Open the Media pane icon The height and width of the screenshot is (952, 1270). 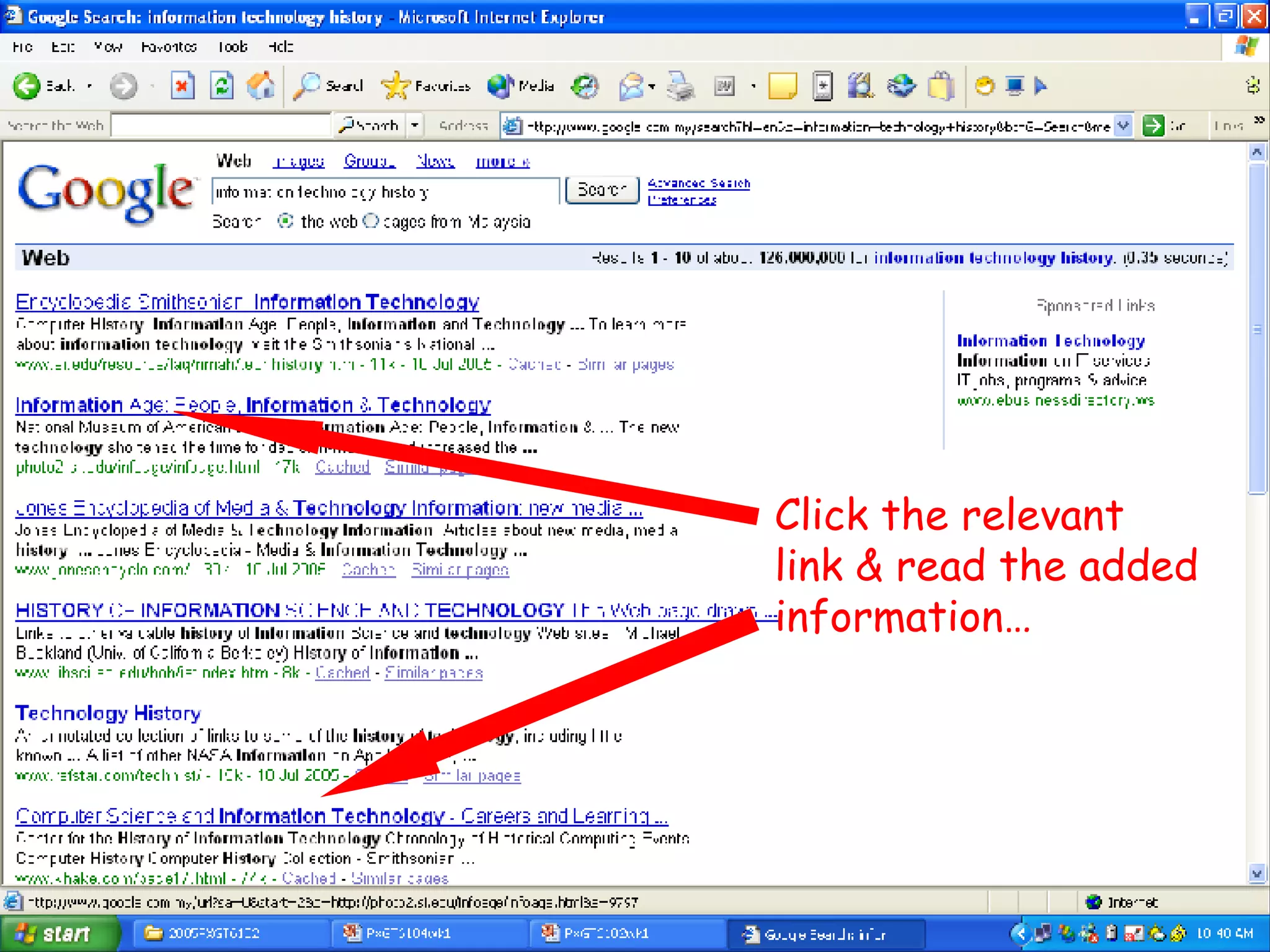coord(500,86)
